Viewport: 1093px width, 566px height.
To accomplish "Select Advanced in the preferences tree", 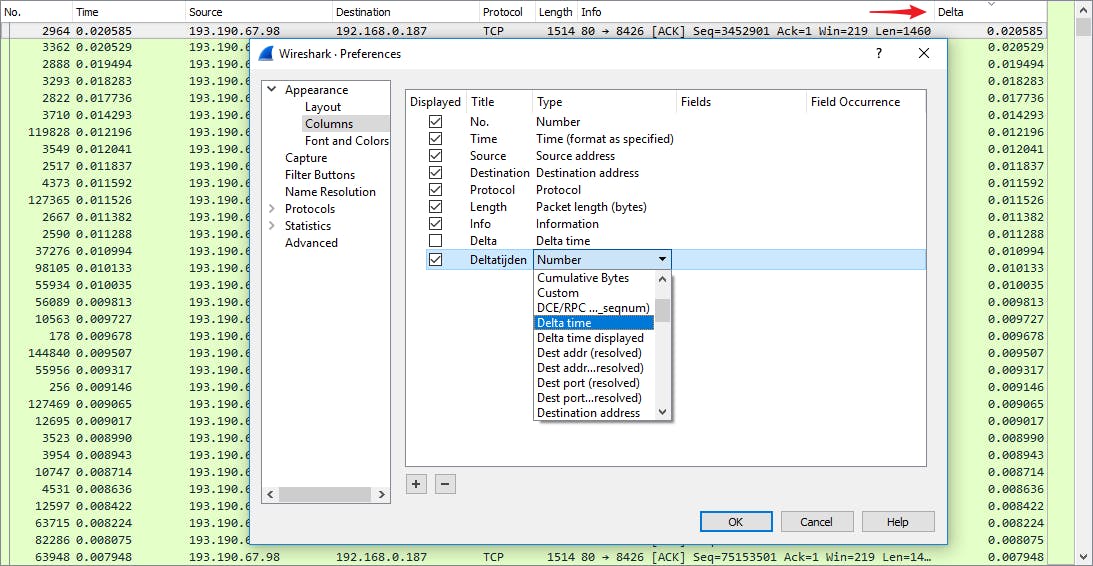I will (x=311, y=243).
